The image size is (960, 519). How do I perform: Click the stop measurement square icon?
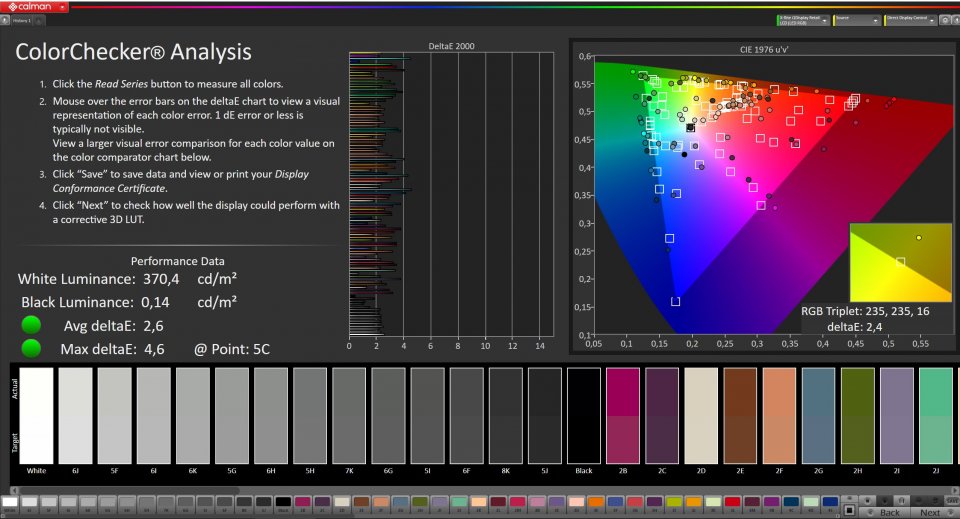coord(849,510)
